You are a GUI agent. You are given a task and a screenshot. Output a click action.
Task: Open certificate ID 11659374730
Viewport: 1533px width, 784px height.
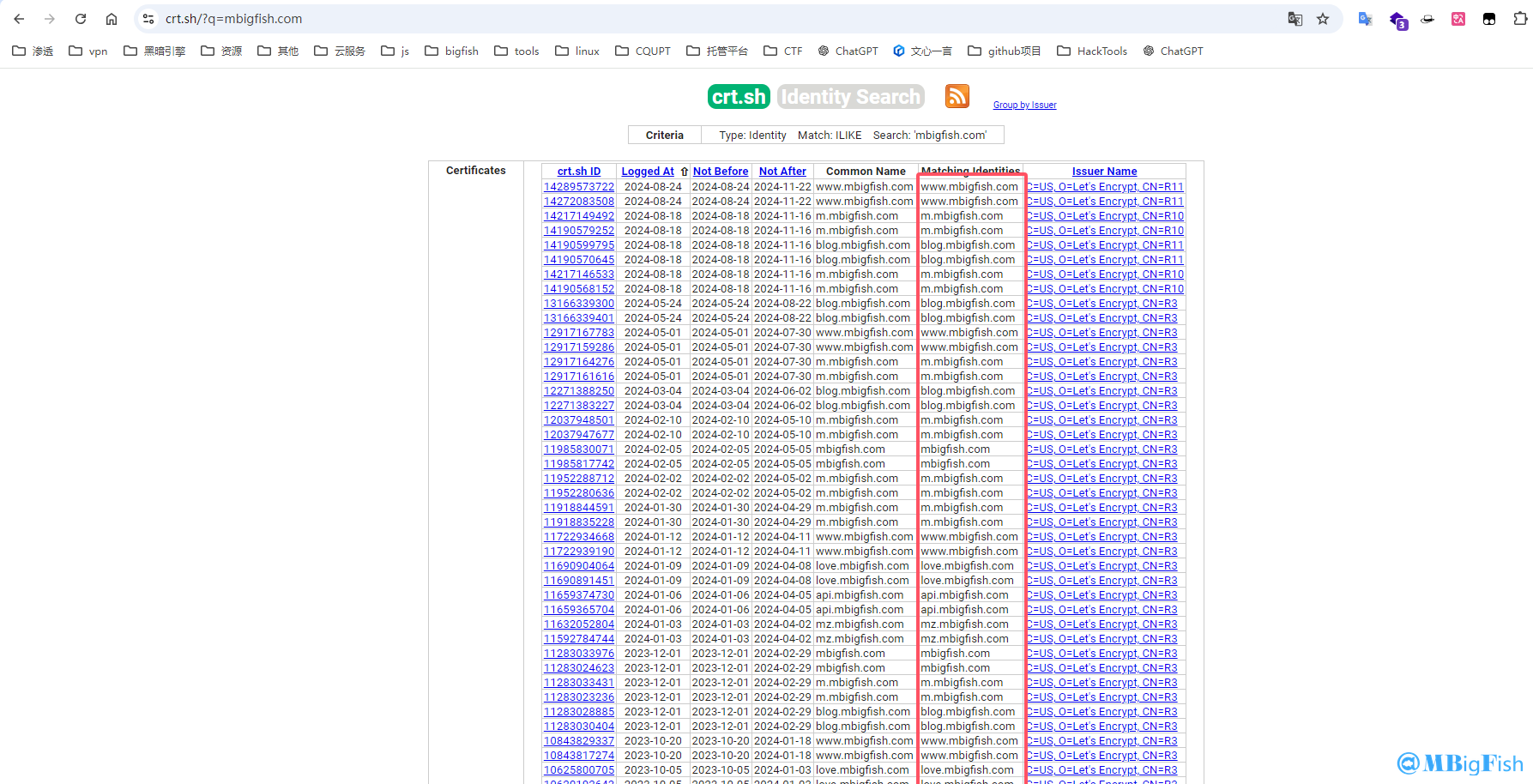tap(579, 595)
